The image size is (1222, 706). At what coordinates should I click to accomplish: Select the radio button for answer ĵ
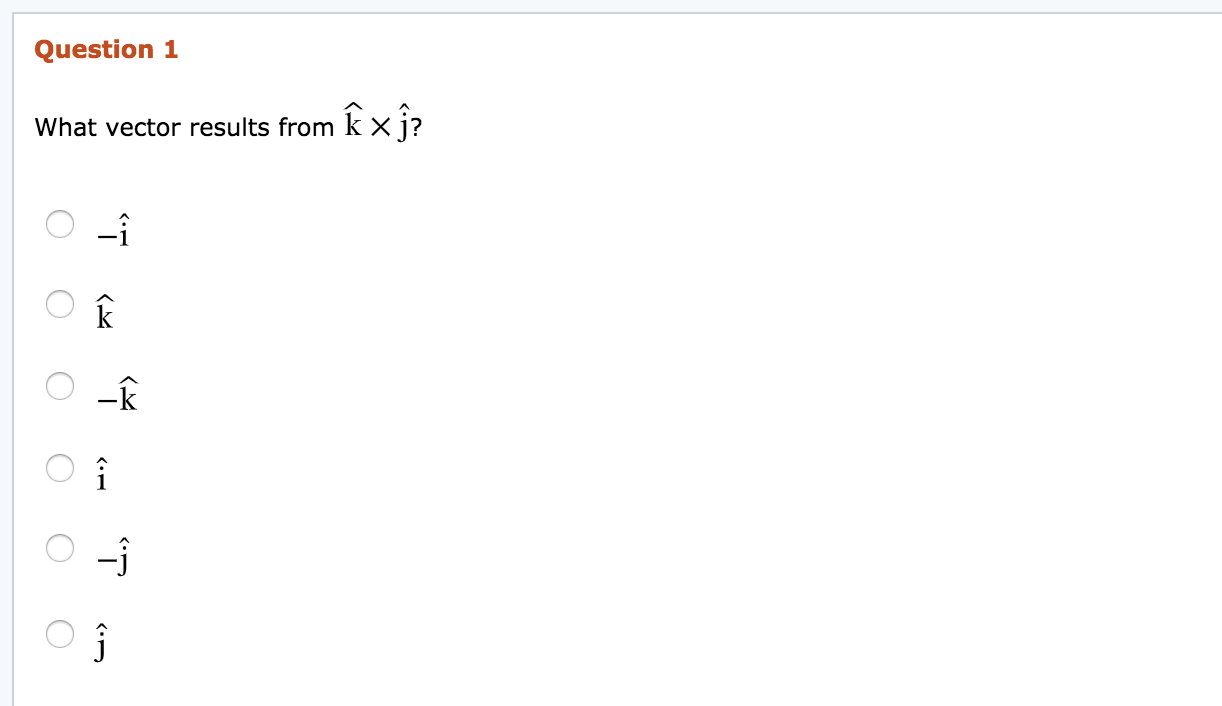[x=60, y=631]
